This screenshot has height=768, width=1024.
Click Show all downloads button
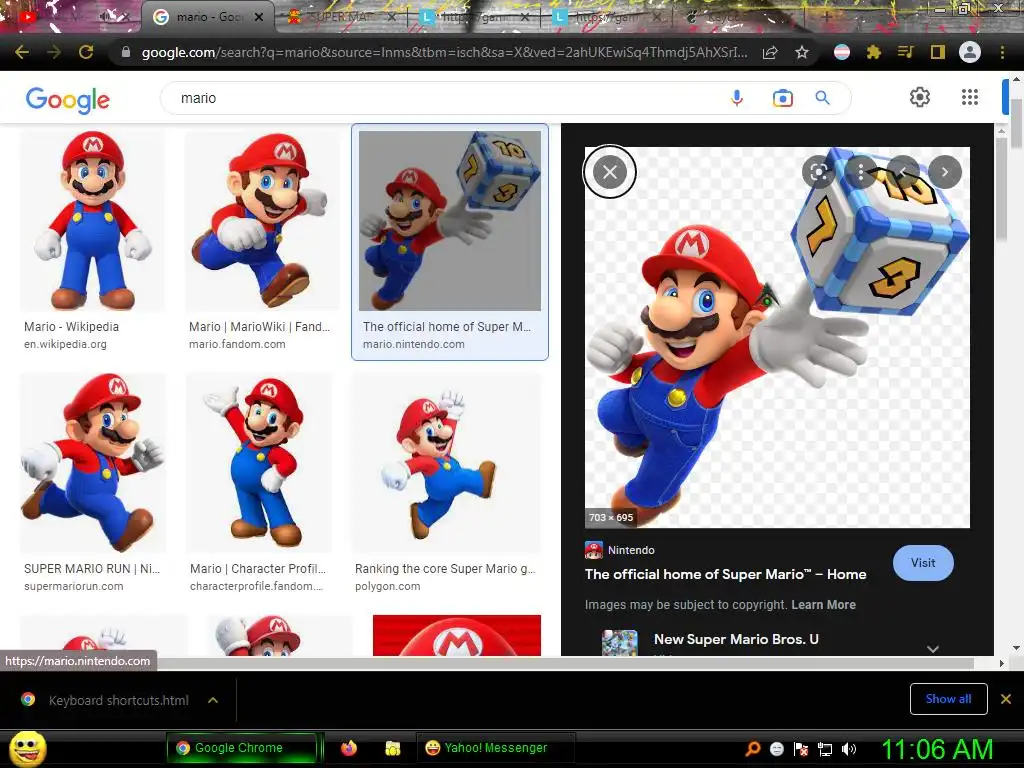click(x=948, y=699)
